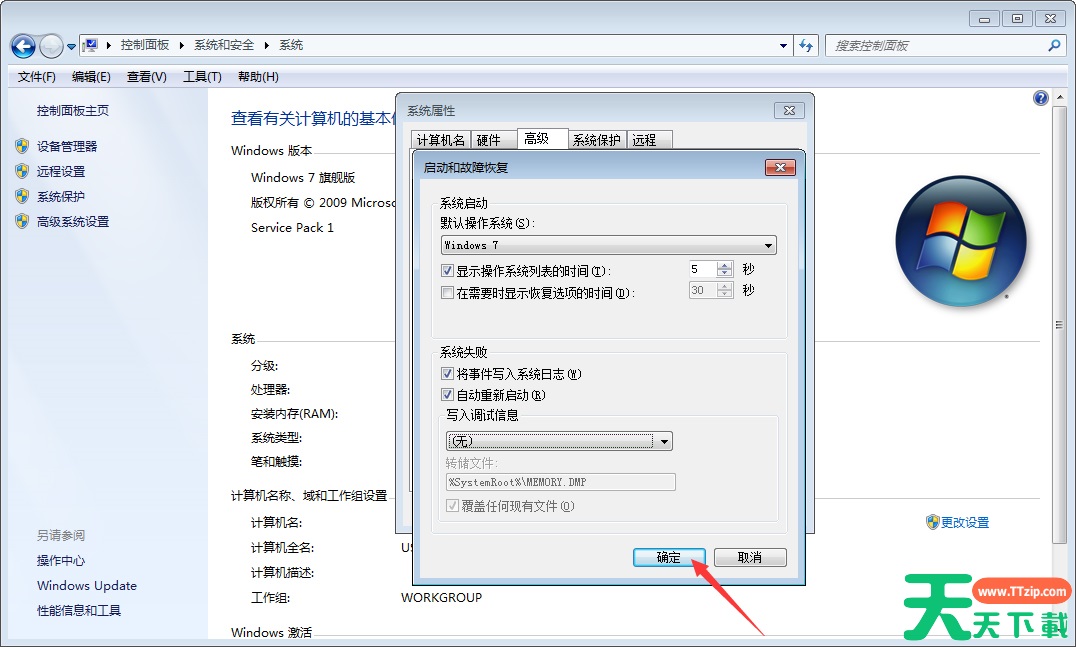Screen dimensions: 1076x647
Task: Click the shield icon next to 设备管理器
Action: pos(22,145)
